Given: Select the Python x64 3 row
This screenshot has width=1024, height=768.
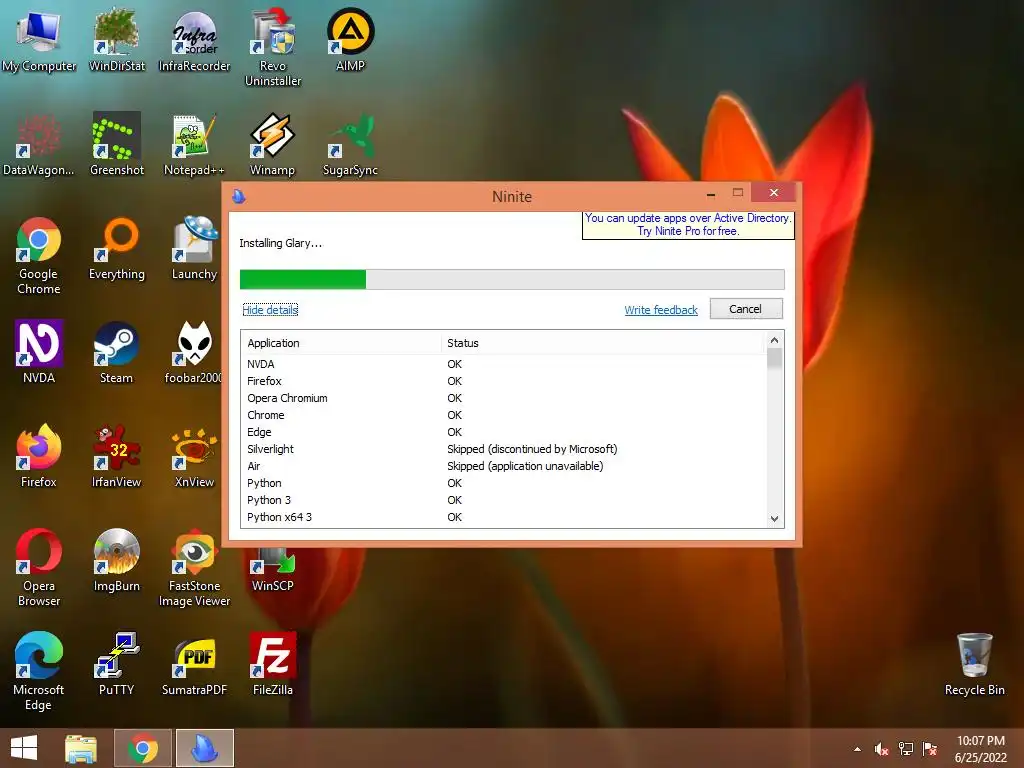Looking at the screenshot, I should click(504, 517).
